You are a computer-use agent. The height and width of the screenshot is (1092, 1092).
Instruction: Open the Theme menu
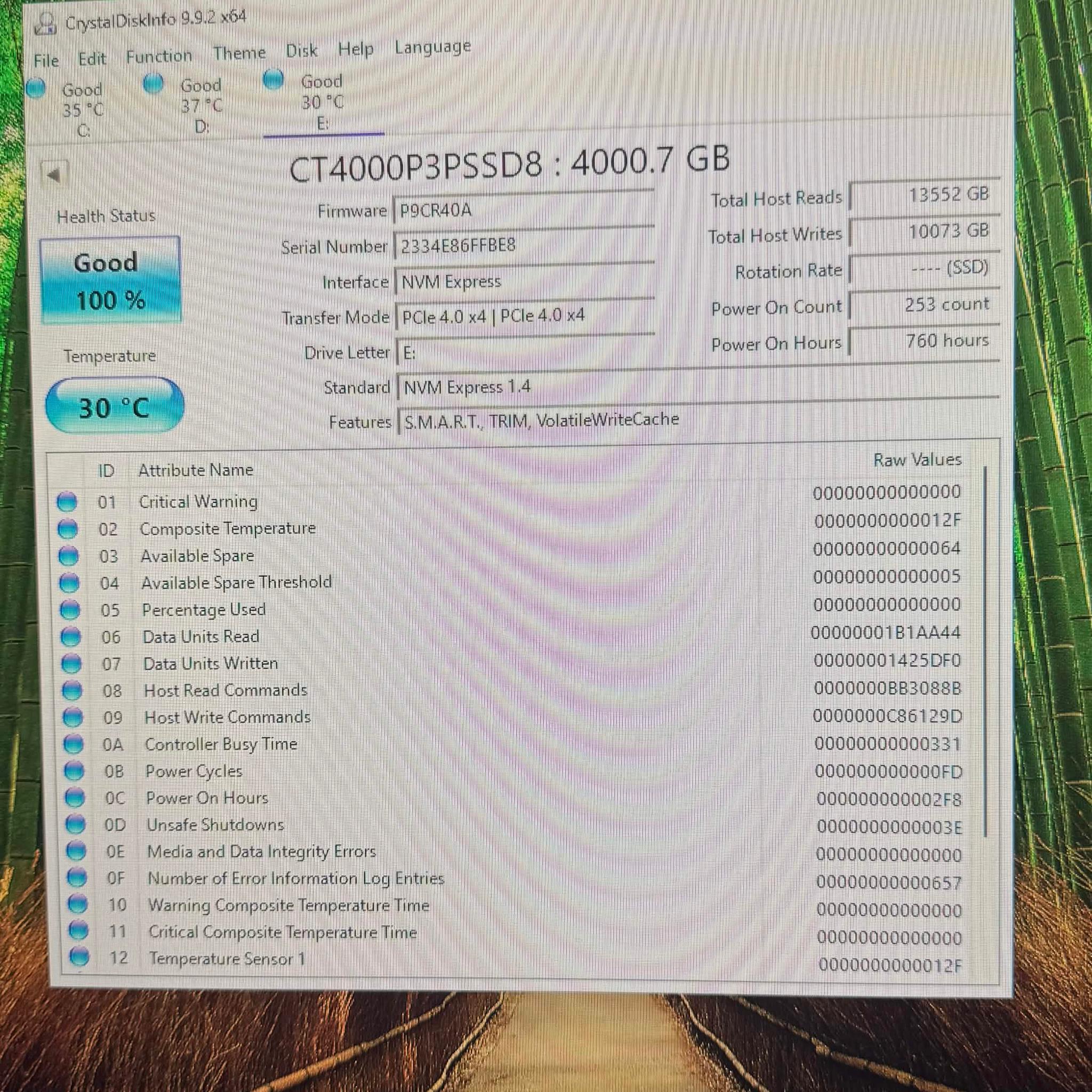coord(239,53)
